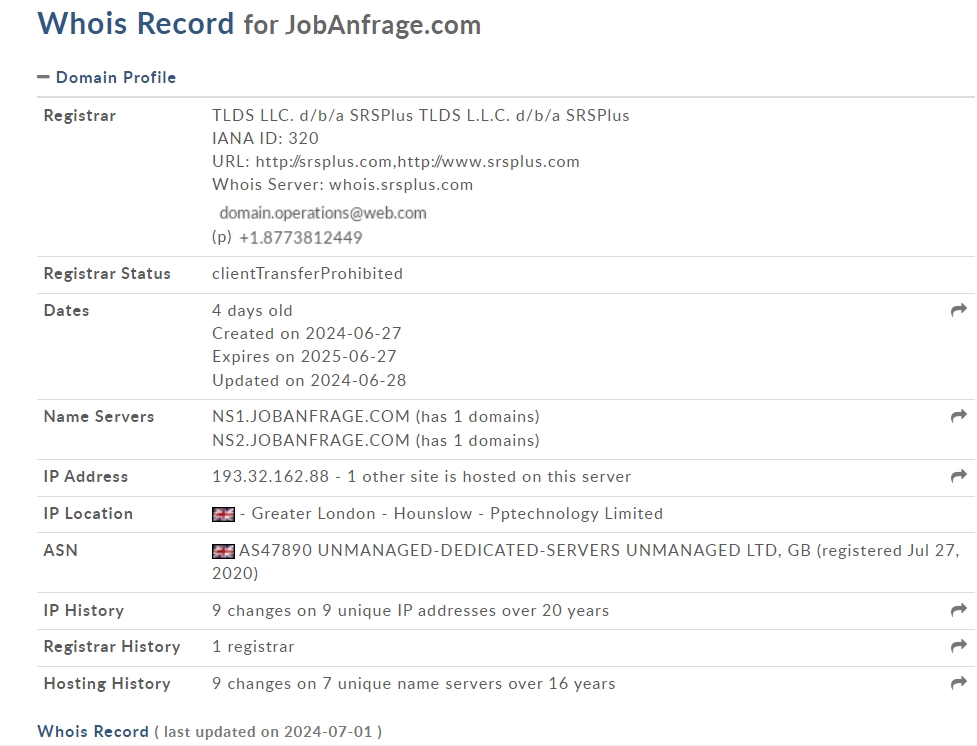This screenshot has height=746, width=977.
Task: Click the IP address 193.32.162.88 entry
Action: click(x=270, y=477)
